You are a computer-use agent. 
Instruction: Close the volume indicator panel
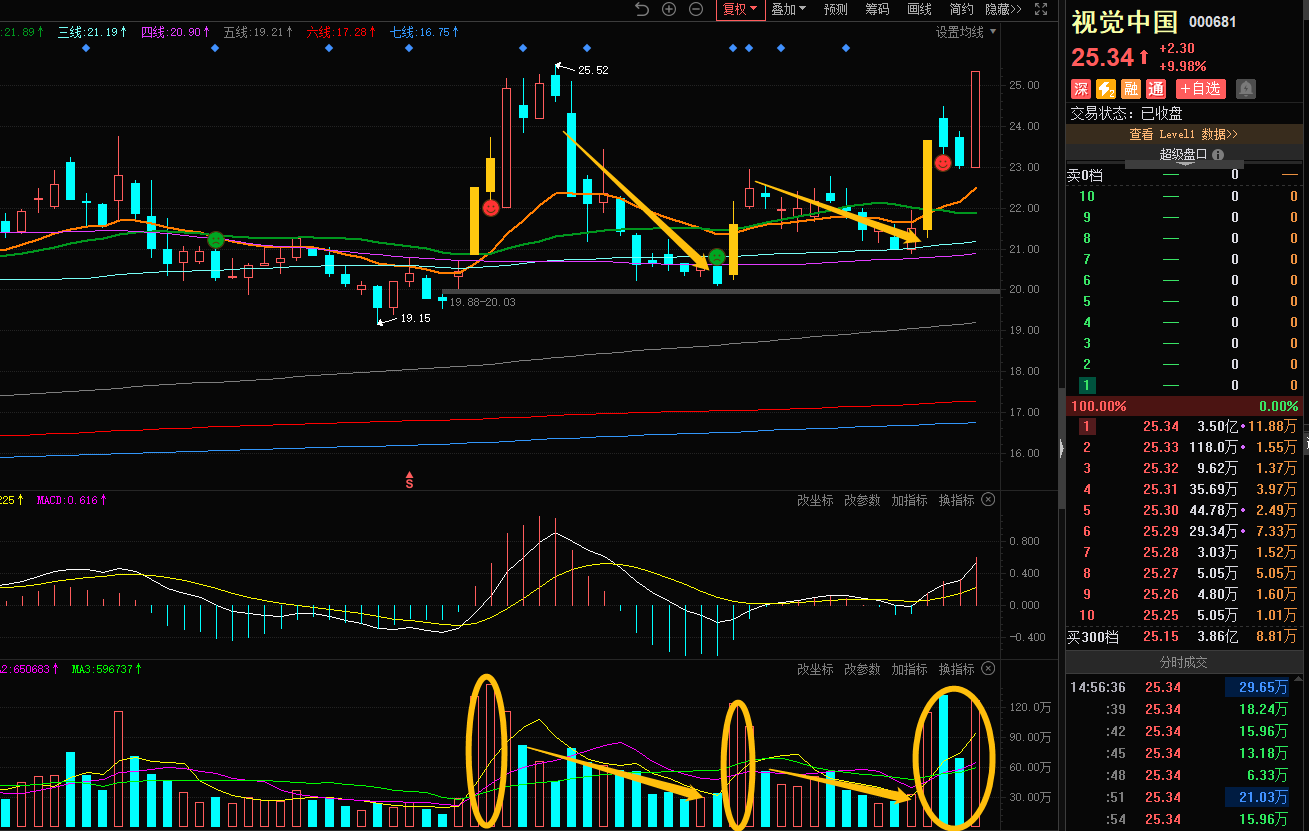click(988, 669)
